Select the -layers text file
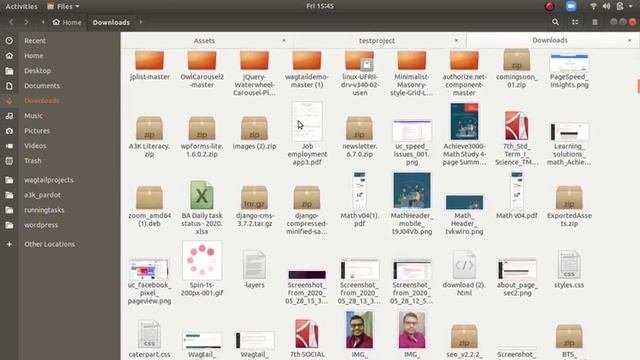The height and width of the screenshot is (360, 640). point(254,269)
